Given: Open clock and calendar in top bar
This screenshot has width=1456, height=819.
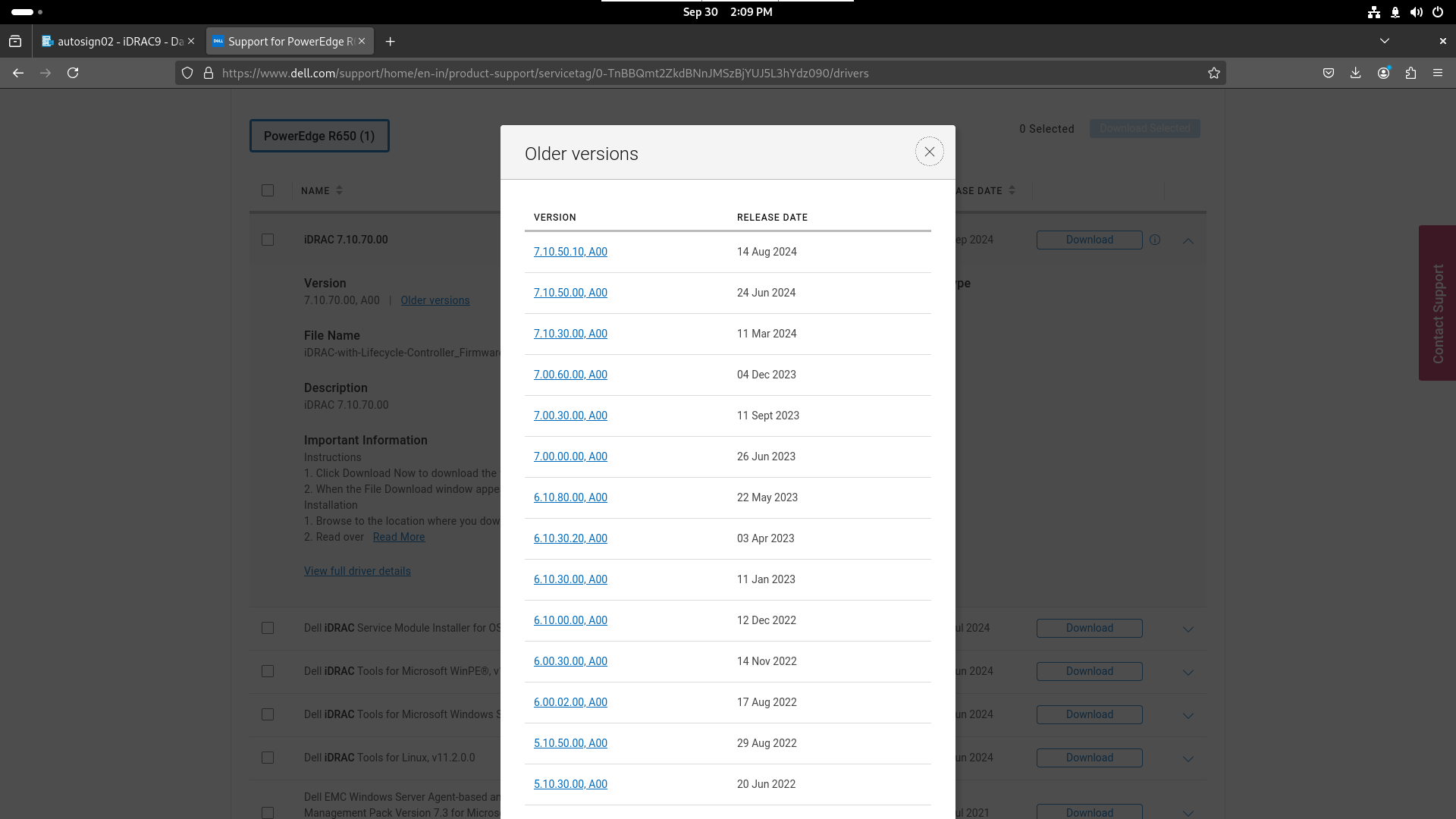Looking at the screenshot, I should click(727, 12).
